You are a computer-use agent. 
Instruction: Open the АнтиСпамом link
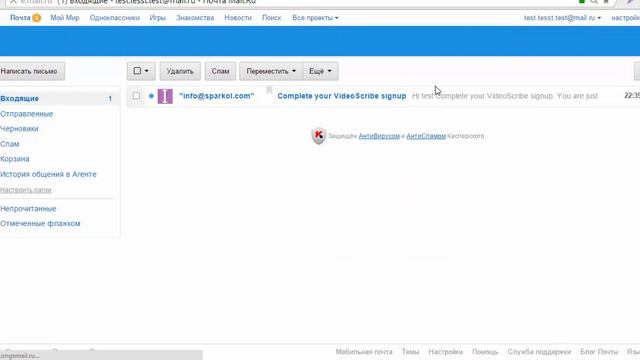[x=426, y=136]
